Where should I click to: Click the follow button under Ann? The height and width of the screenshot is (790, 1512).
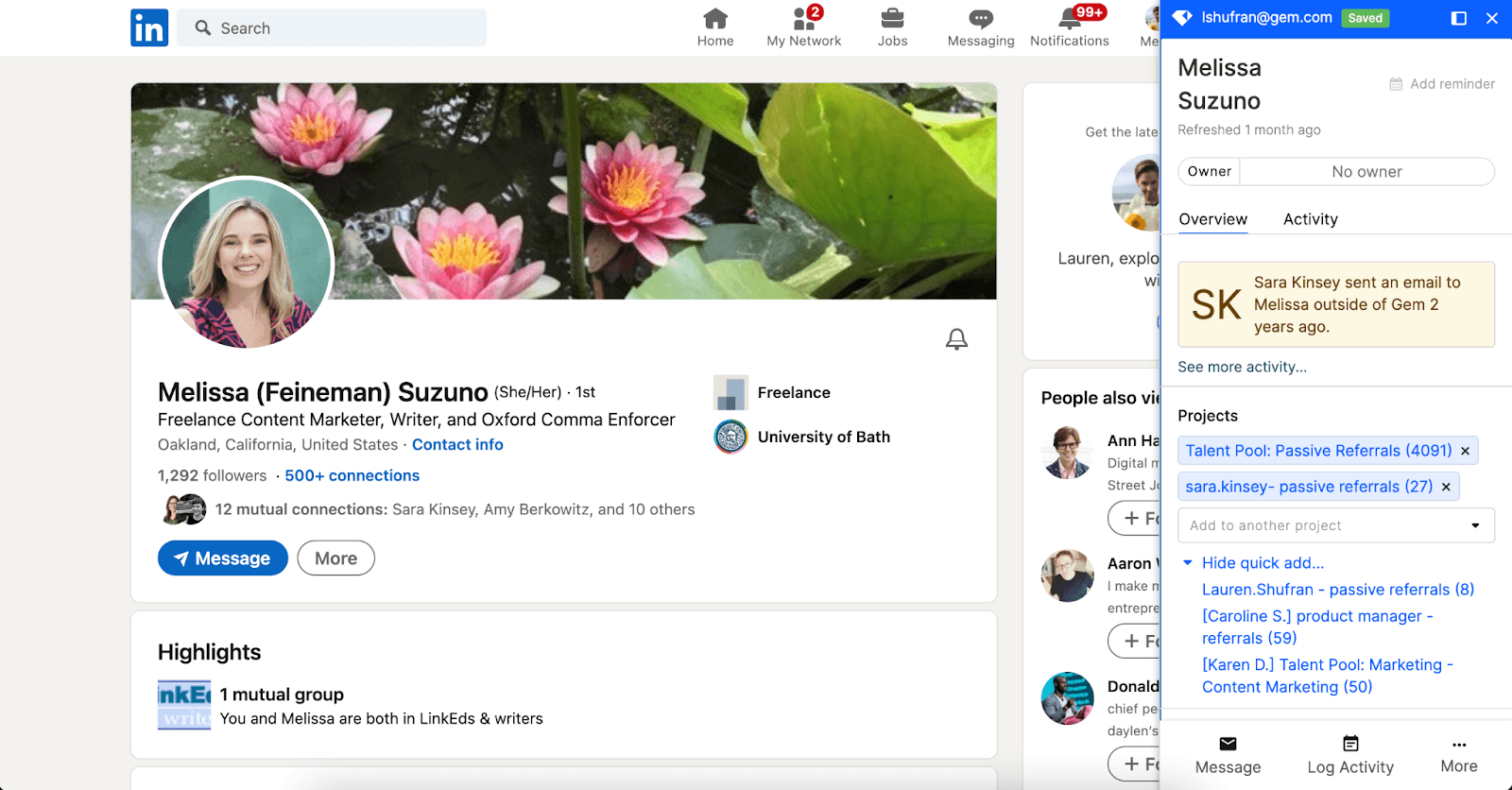[1134, 518]
